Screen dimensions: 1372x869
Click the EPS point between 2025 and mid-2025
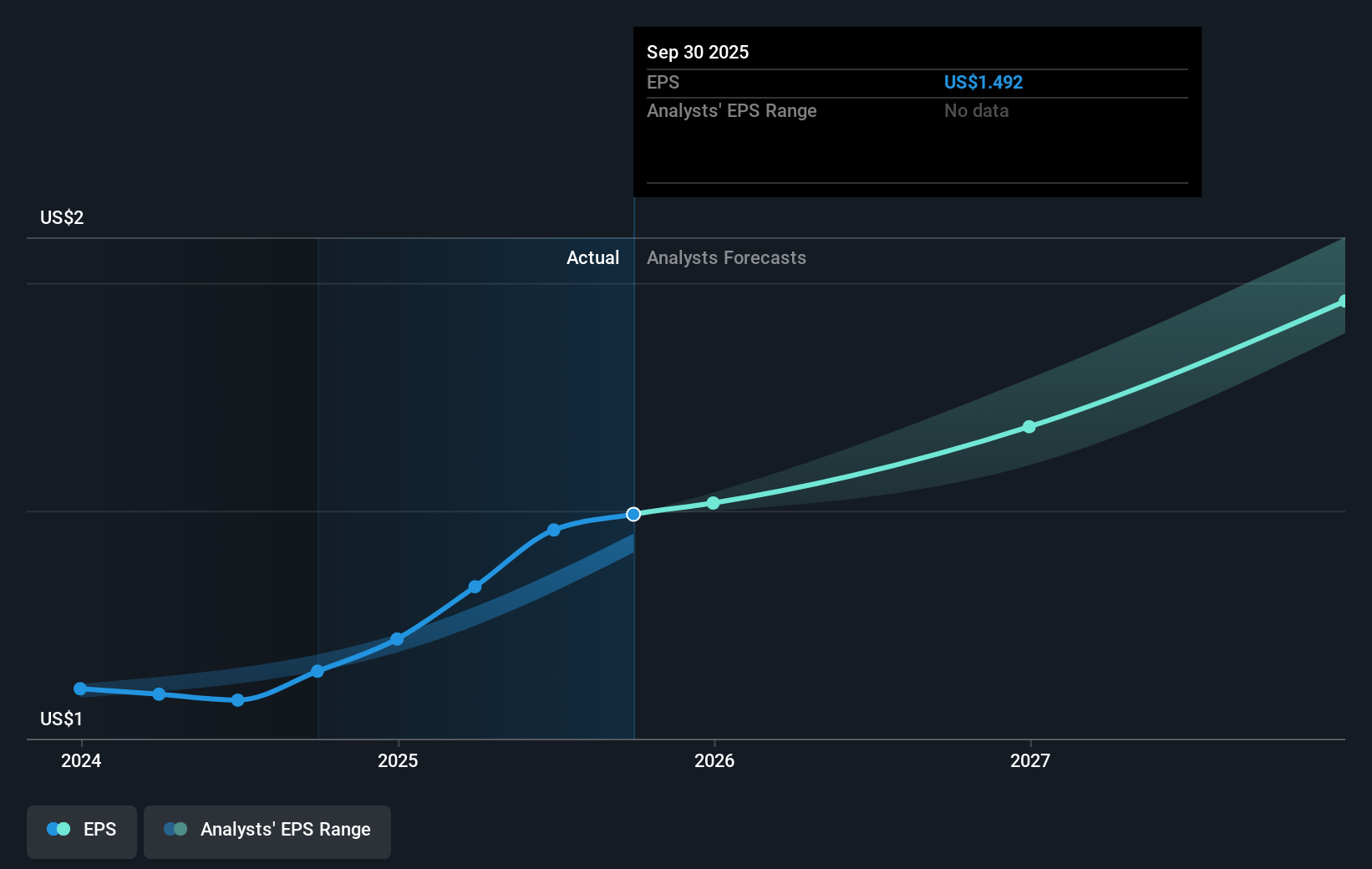point(475,587)
